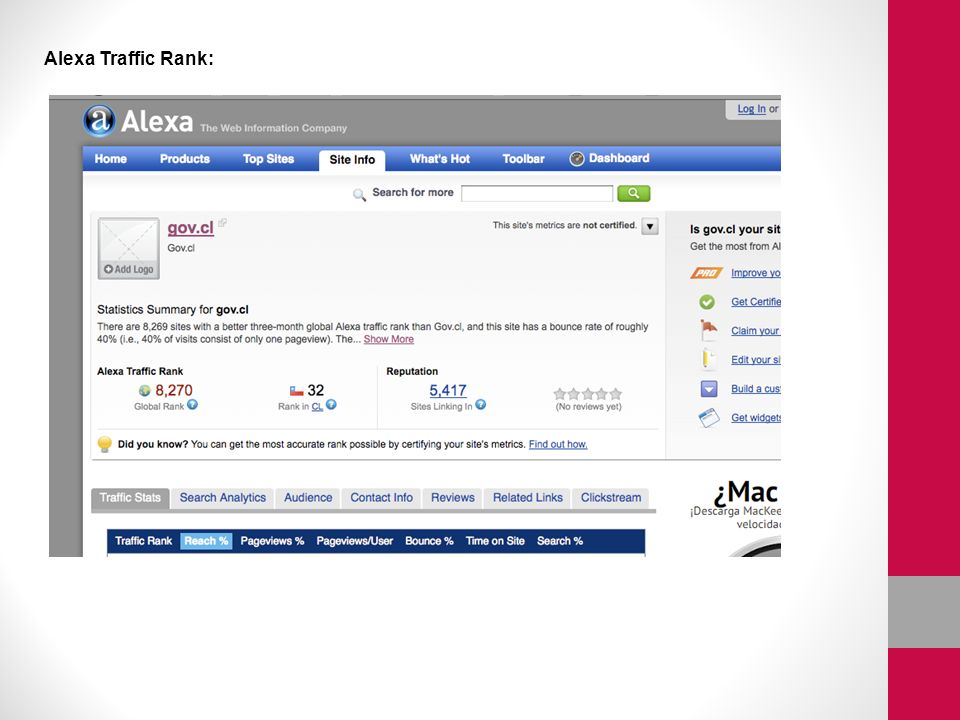This screenshot has height=720, width=960.
Task: Switch to the Related Links tab
Action: point(528,498)
